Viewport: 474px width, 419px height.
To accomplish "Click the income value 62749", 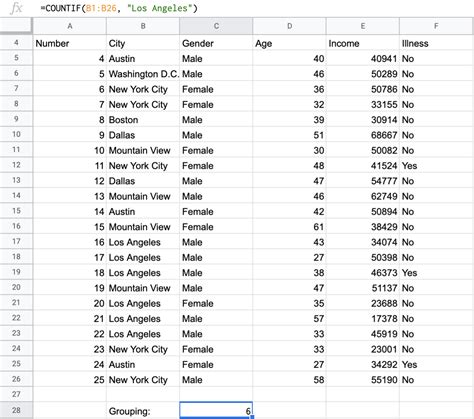I will 363,196.
